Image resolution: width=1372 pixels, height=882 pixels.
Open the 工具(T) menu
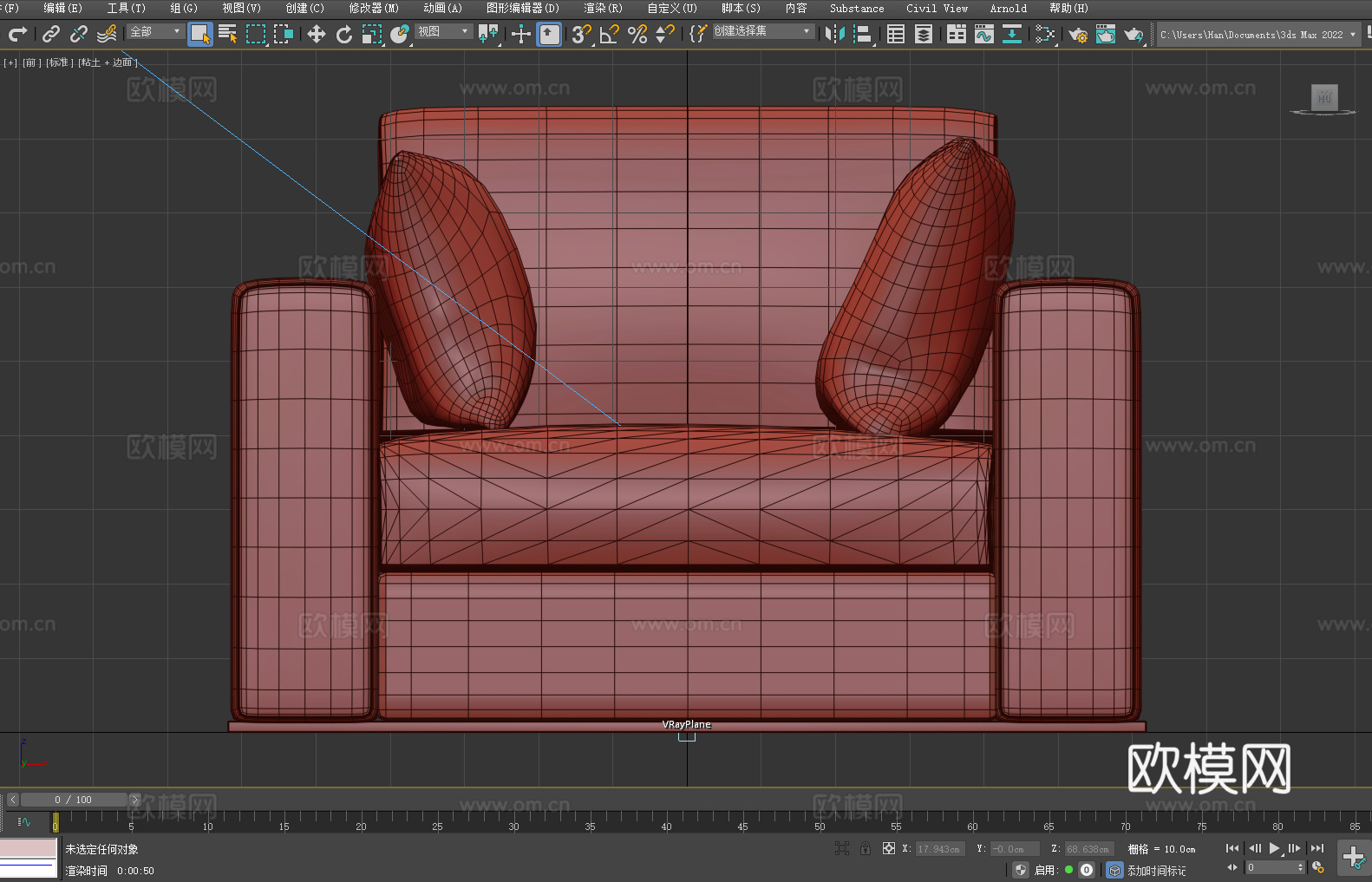point(127,8)
